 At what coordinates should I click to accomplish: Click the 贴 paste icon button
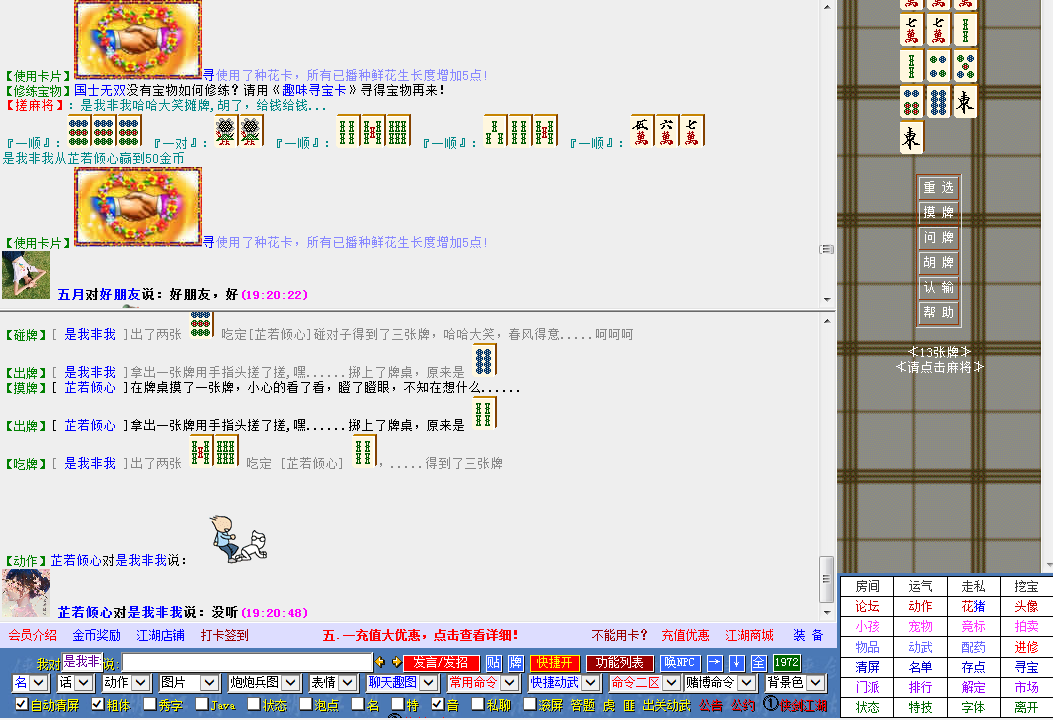[493, 663]
